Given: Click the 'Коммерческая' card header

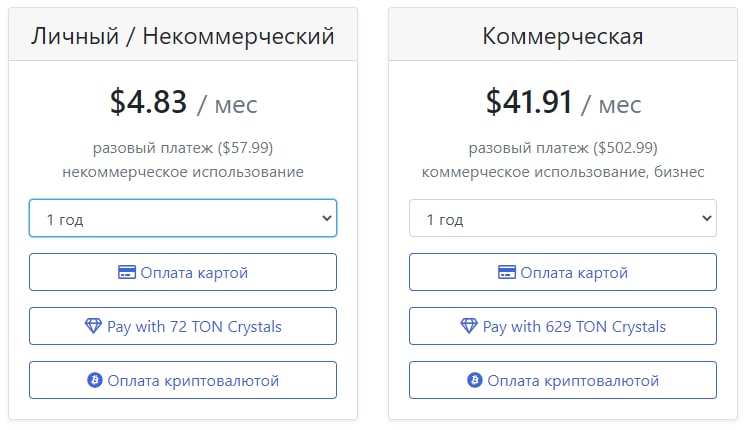Looking at the screenshot, I should pyautogui.click(x=563, y=34).
